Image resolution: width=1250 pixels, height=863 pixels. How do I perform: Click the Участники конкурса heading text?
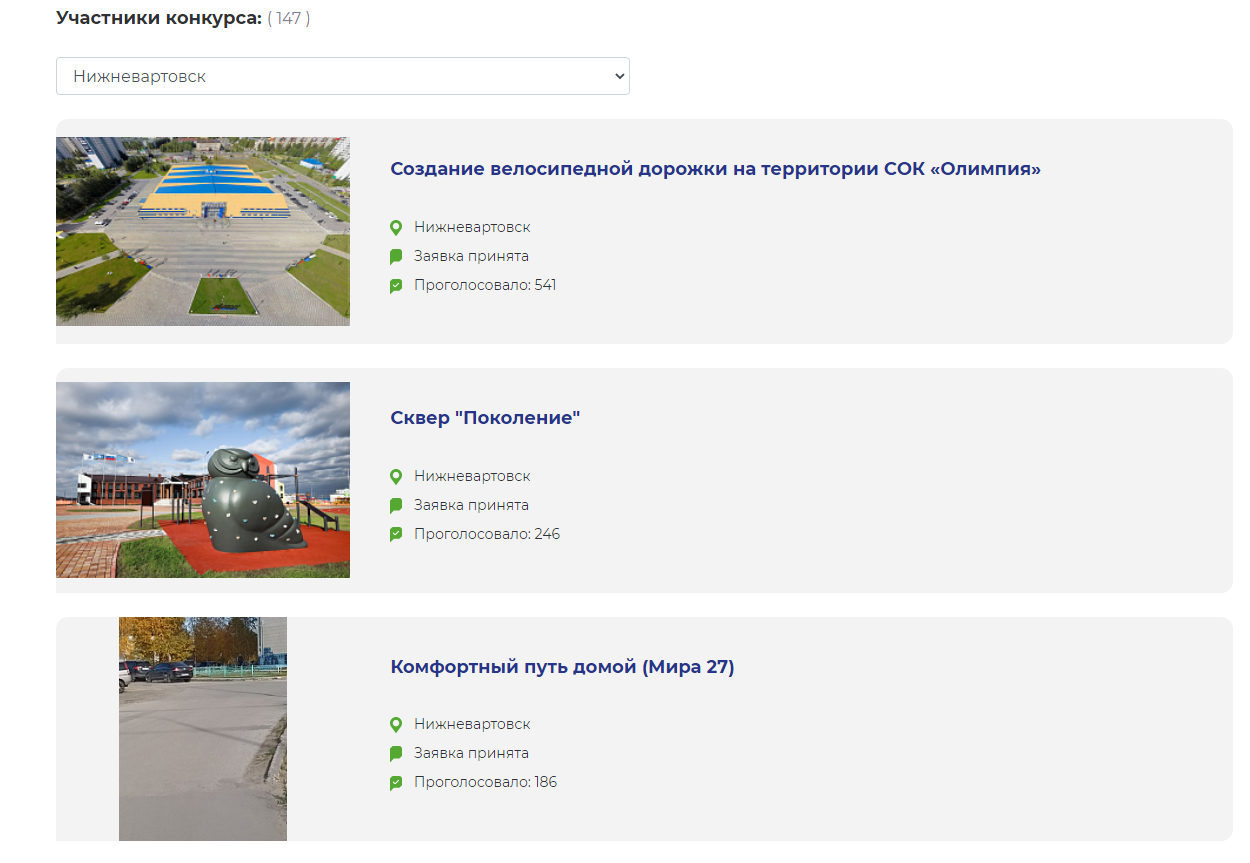(159, 18)
